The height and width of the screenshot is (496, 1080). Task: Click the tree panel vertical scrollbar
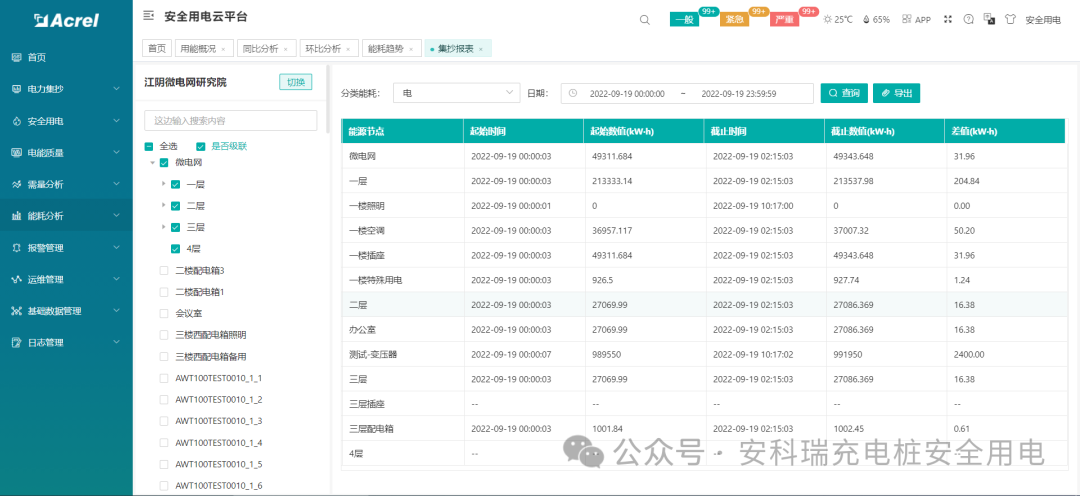point(328,99)
